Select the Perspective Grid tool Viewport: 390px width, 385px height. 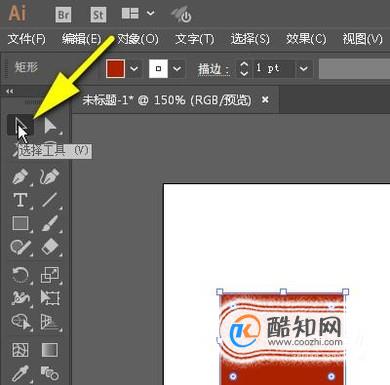point(50,322)
